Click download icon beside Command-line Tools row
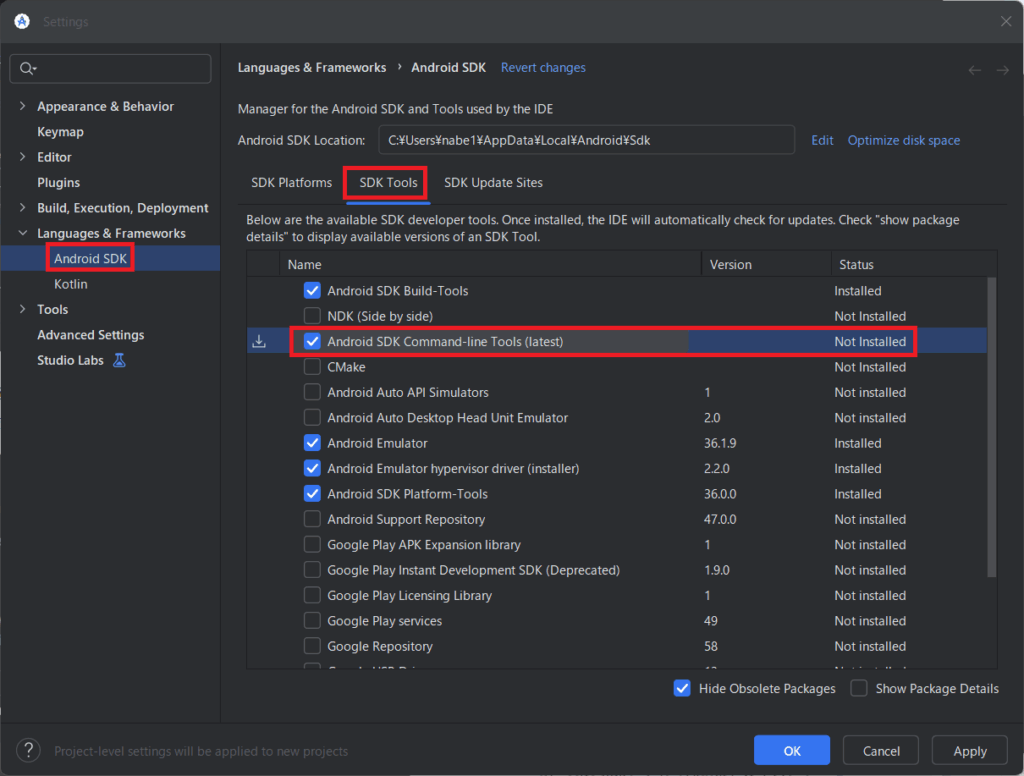 259,342
